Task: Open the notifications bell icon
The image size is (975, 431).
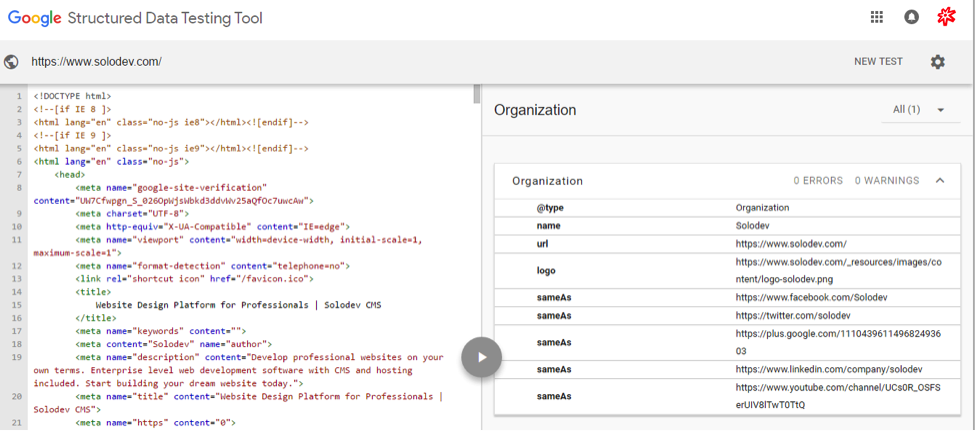Action: [x=911, y=17]
